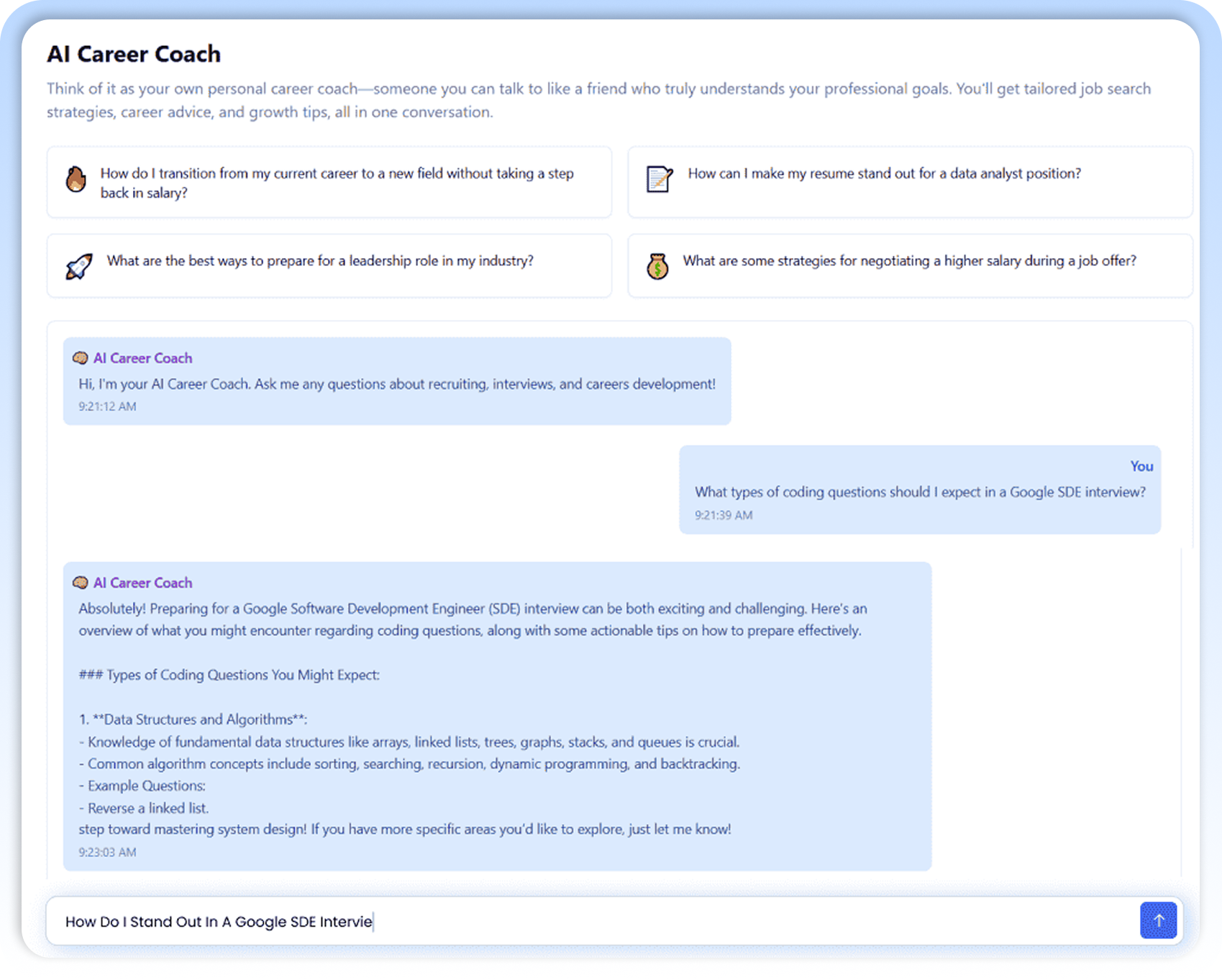This screenshot has height=980, width=1222.
Task: Click the 9:23:03 AM timestamp in the reply
Action: coord(107,853)
